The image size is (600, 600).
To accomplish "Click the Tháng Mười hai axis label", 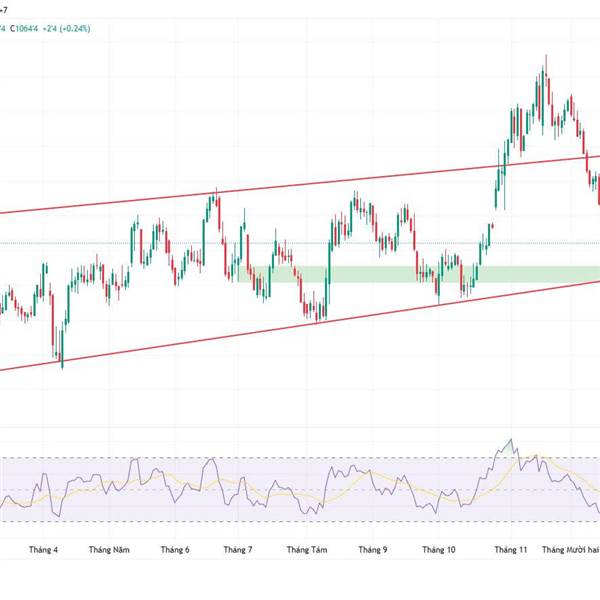I will (x=568, y=550).
